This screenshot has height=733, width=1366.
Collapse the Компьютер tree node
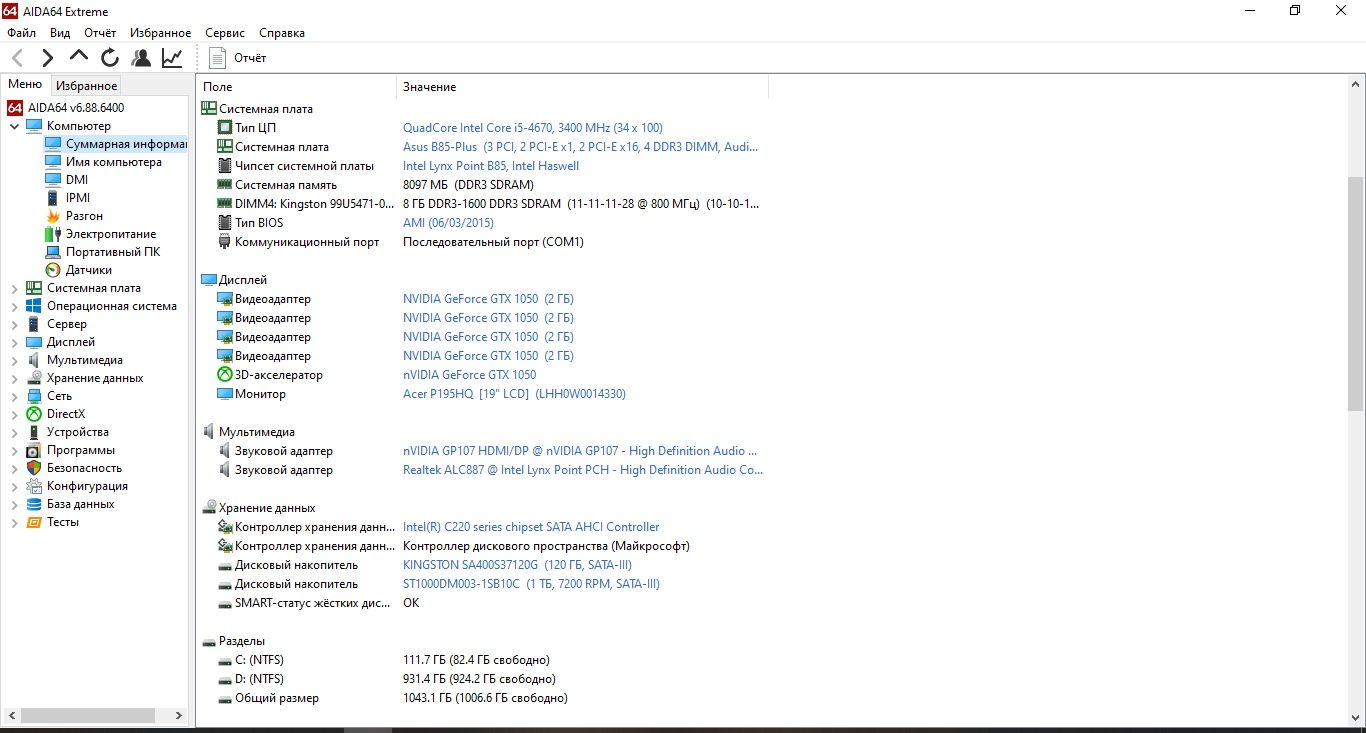pos(14,126)
